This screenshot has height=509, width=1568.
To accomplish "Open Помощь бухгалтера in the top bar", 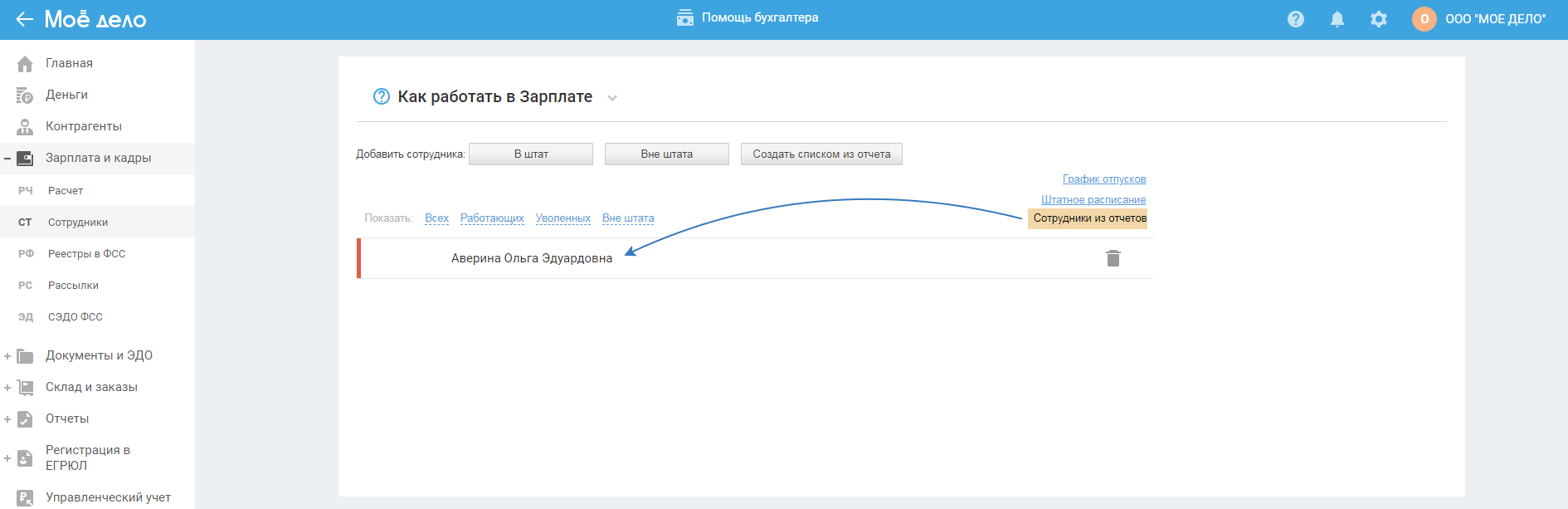I will click(747, 17).
